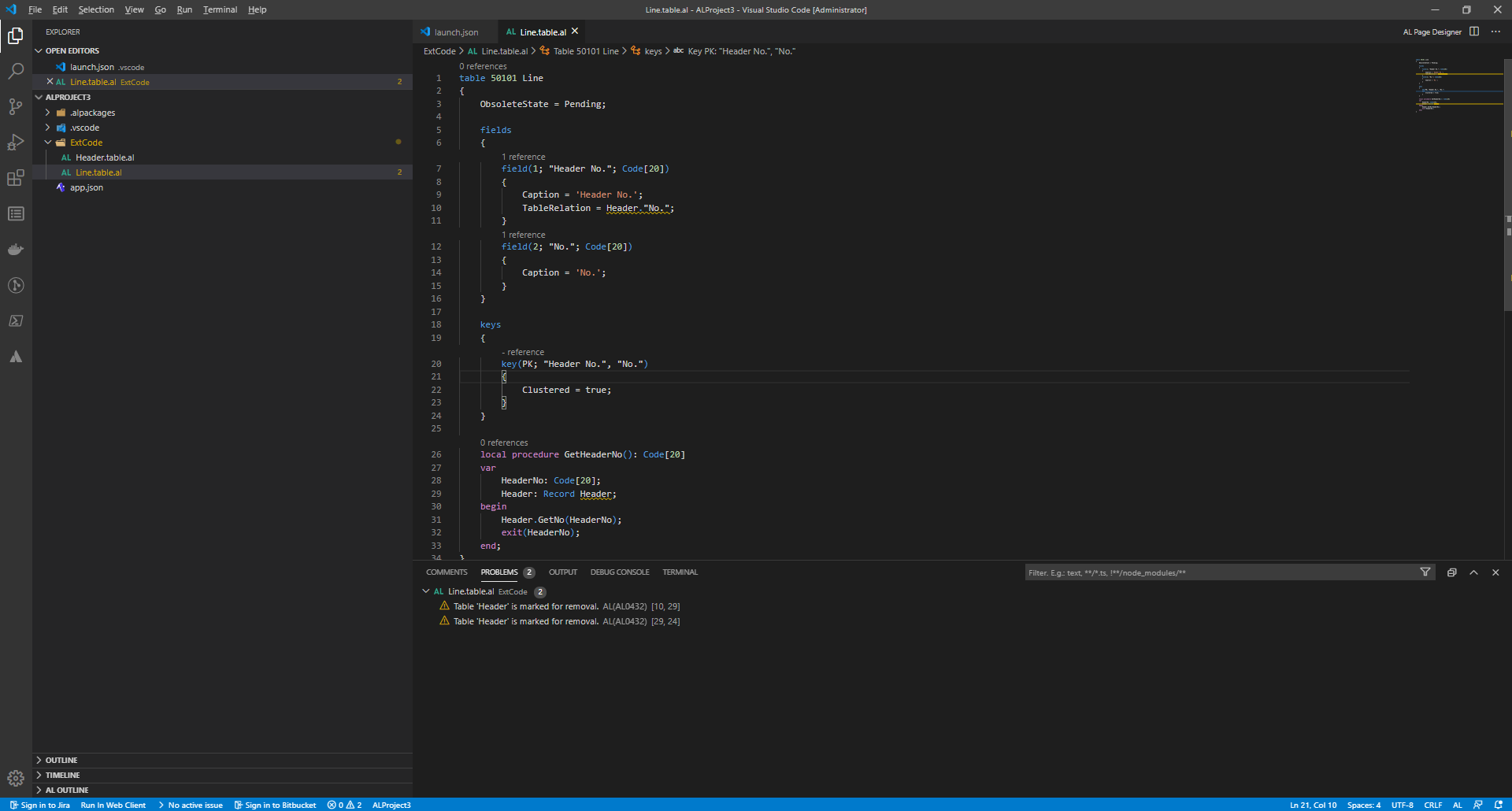
Task: Switch to the TERMINAL panel tab
Action: tap(679, 572)
